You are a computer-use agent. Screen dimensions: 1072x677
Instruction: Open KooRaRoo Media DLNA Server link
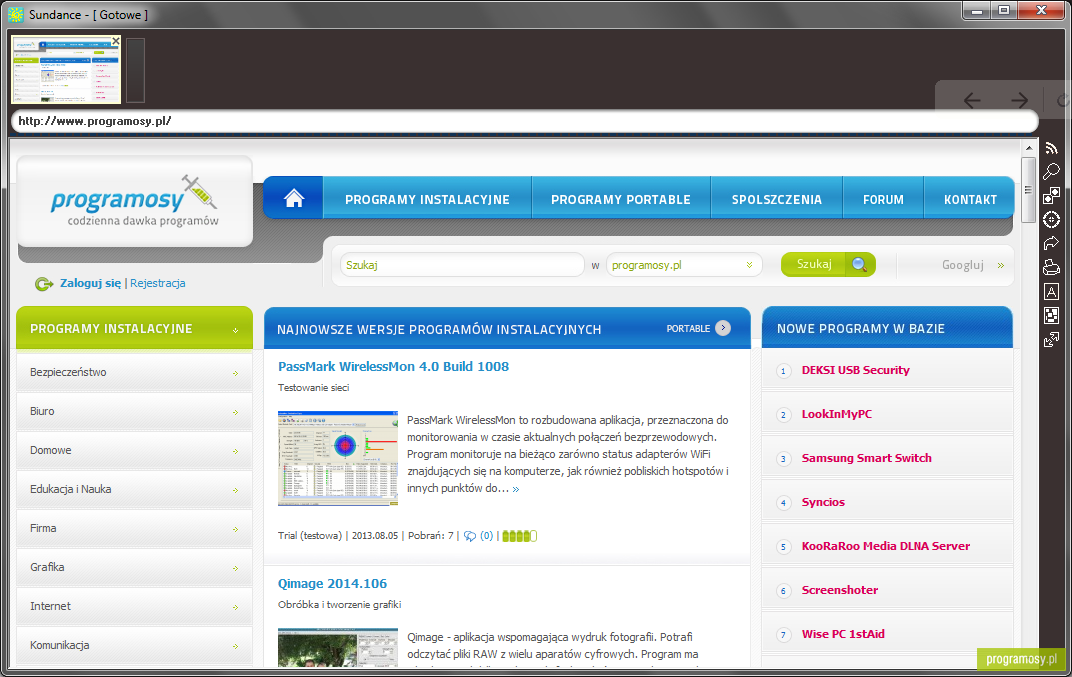coord(885,546)
